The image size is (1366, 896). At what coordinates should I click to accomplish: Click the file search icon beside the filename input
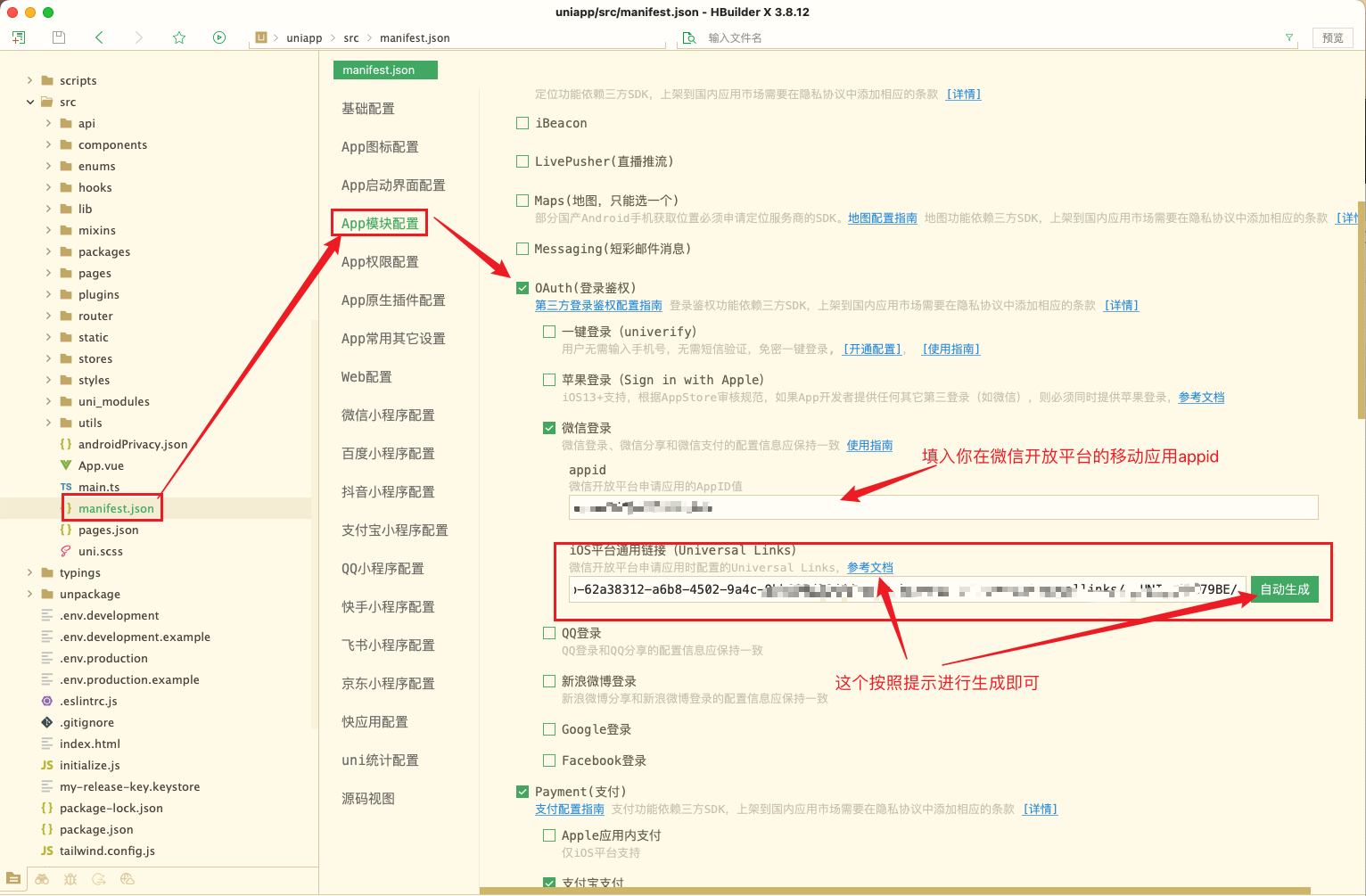point(689,37)
